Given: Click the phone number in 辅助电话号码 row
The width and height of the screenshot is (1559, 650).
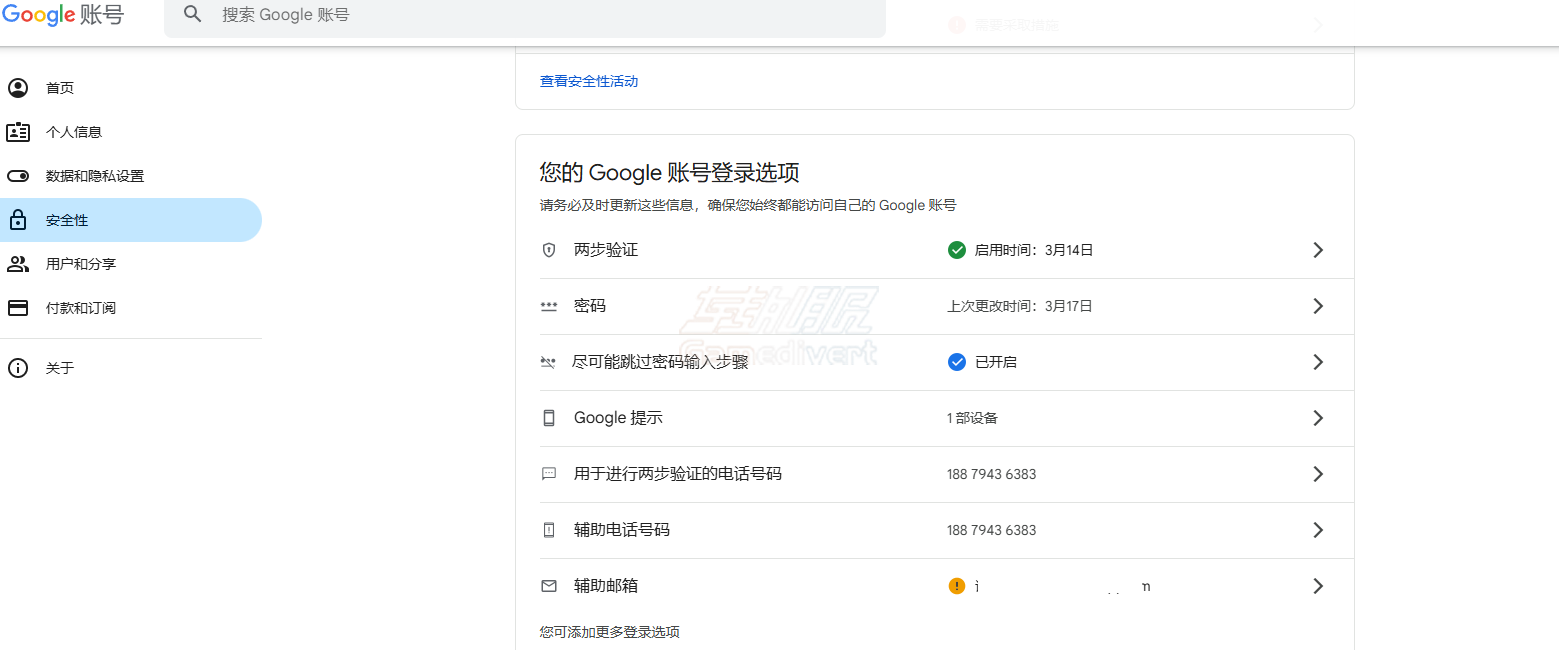Looking at the screenshot, I should click(992, 530).
